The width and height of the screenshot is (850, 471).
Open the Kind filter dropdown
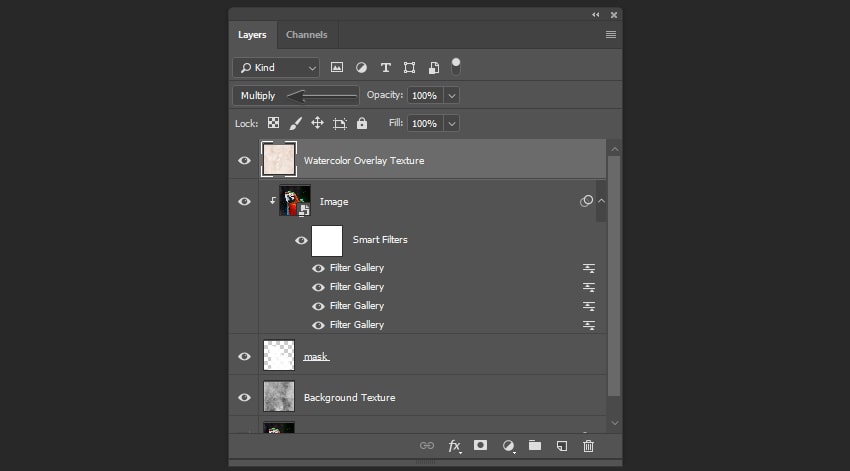point(276,68)
